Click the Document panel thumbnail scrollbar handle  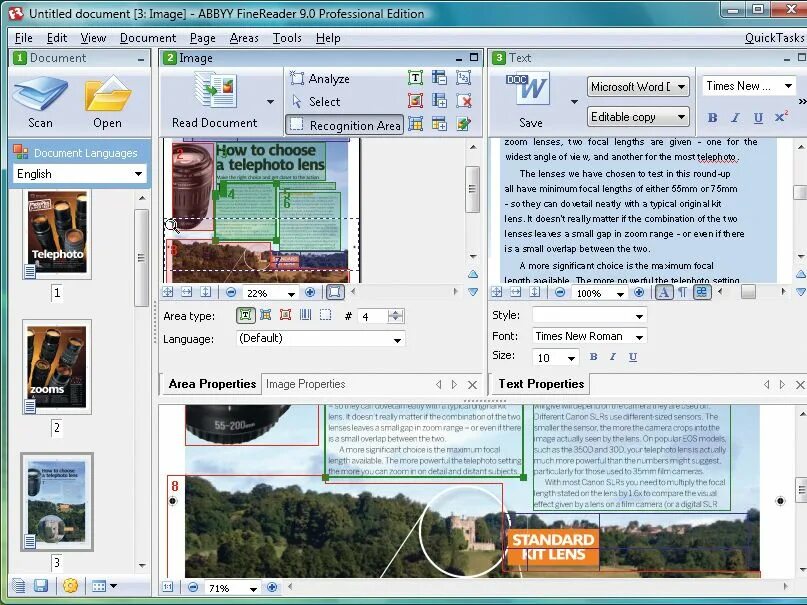click(141, 257)
